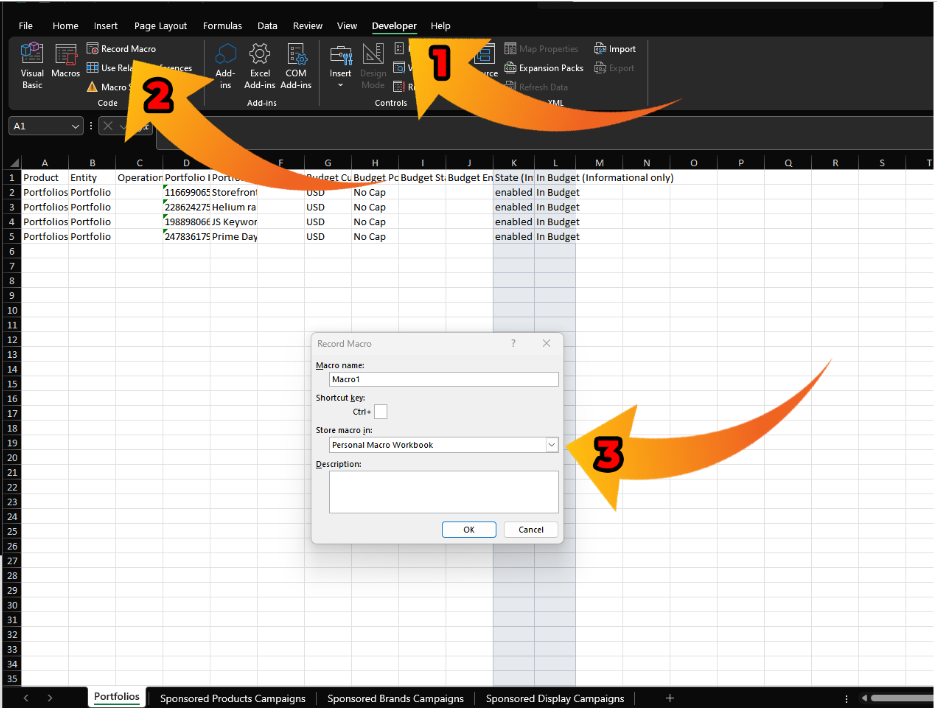Select the Developer tab
Image resolution: width=937 pixels, height=708 pixels.
coord(394,26)
